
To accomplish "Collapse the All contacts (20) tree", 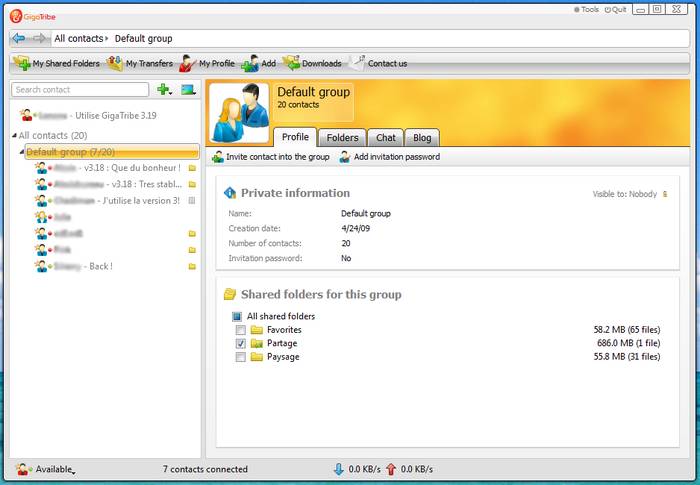I will 14,135.
